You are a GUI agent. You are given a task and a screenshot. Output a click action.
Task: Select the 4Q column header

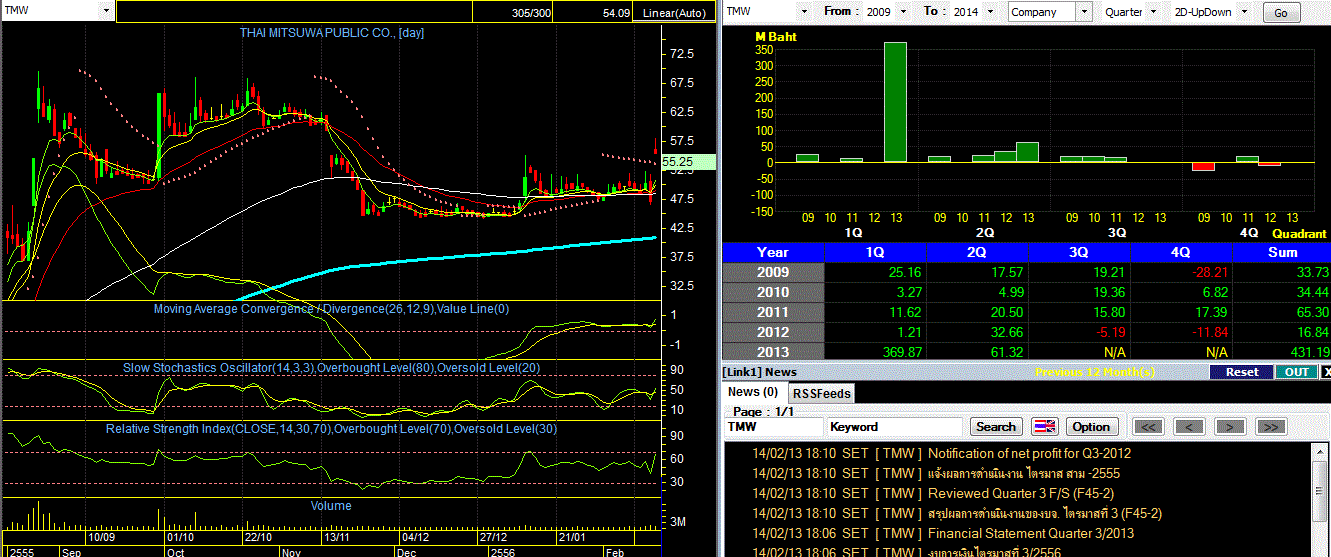tap(1181, 252)
